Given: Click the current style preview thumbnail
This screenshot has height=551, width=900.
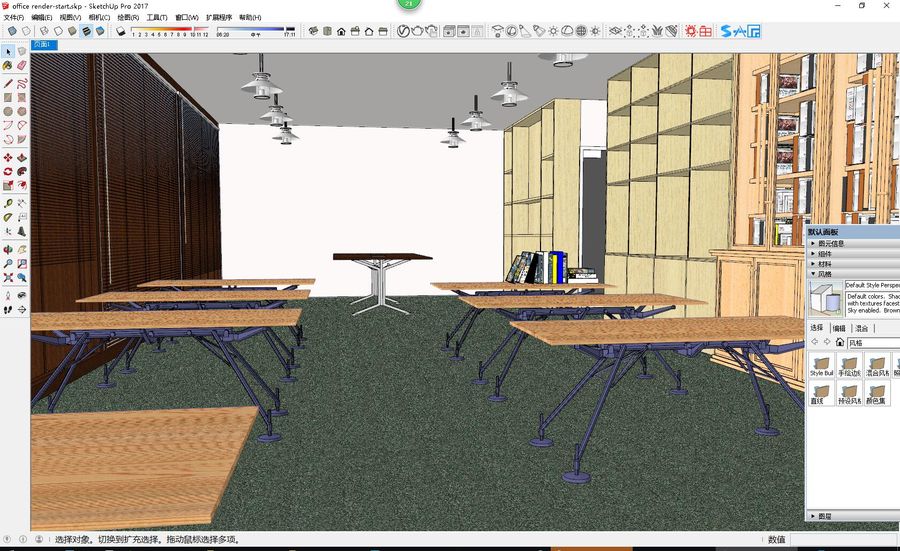Looking at the screenshot, I should [x=825, y=297].
